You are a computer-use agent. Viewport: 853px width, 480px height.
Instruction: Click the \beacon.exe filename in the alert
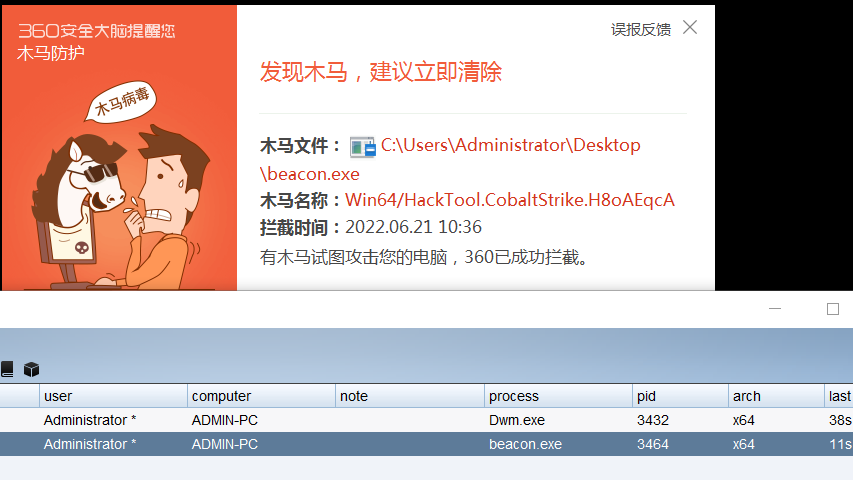coord(310,174)
